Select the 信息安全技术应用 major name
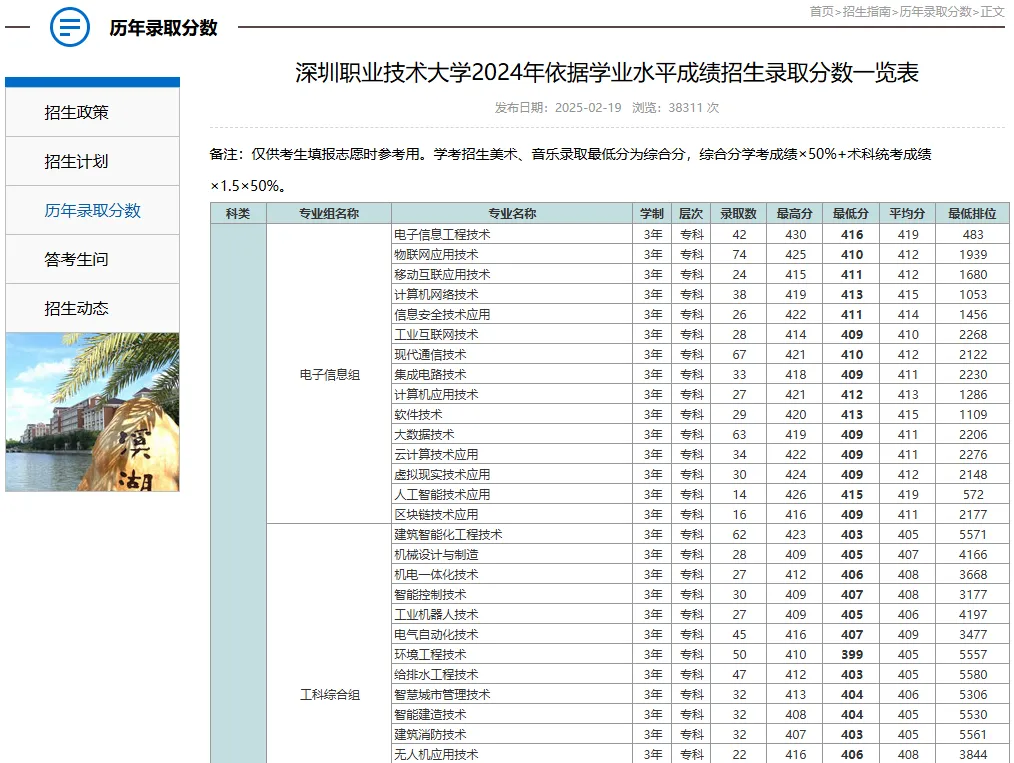 point(442,315)
